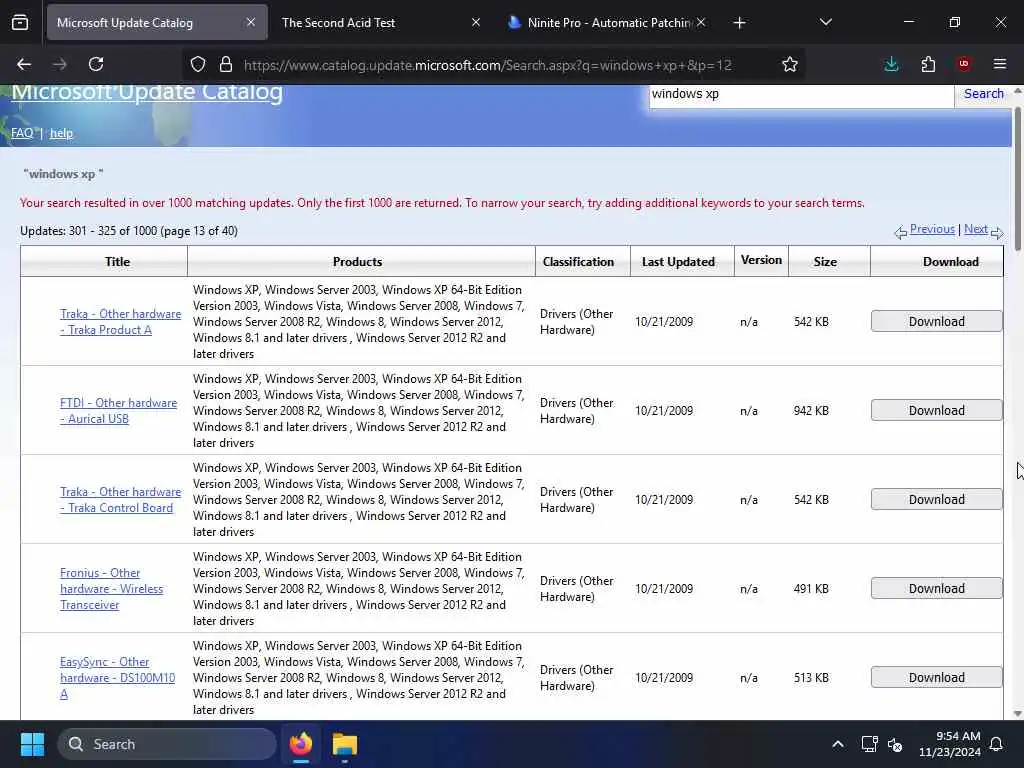
Task: Open the Traka Control Board update link
Action: point(121,500)
